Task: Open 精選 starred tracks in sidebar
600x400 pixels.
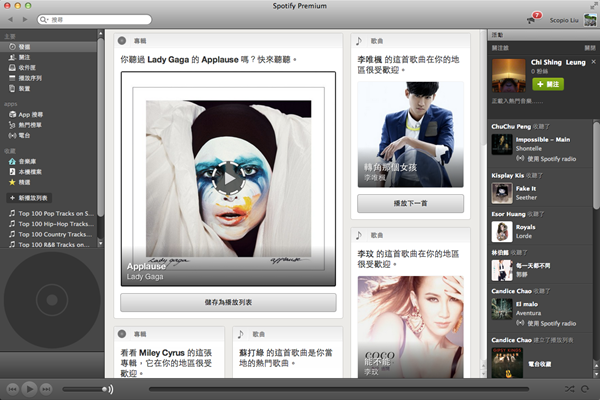Action: coord(24,182)
